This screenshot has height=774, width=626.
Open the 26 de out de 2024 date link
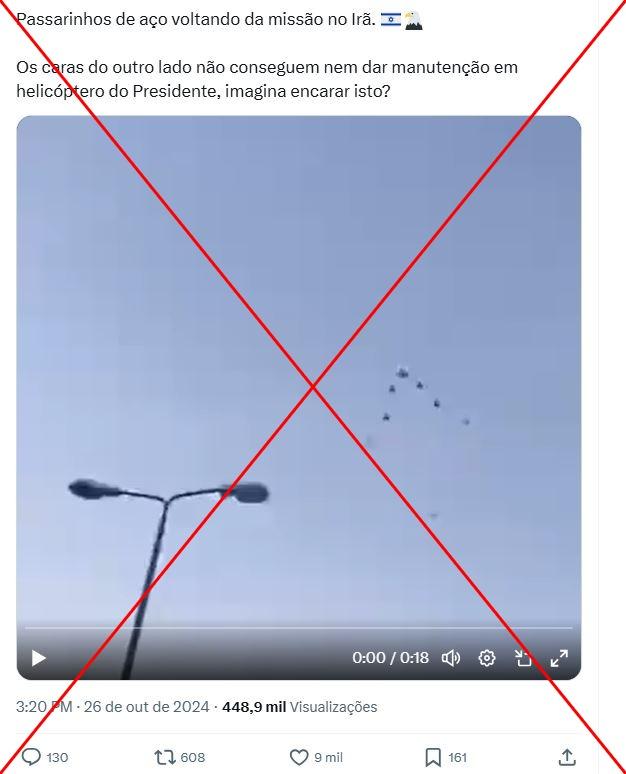pyautogui.click(x=147, y=707)
